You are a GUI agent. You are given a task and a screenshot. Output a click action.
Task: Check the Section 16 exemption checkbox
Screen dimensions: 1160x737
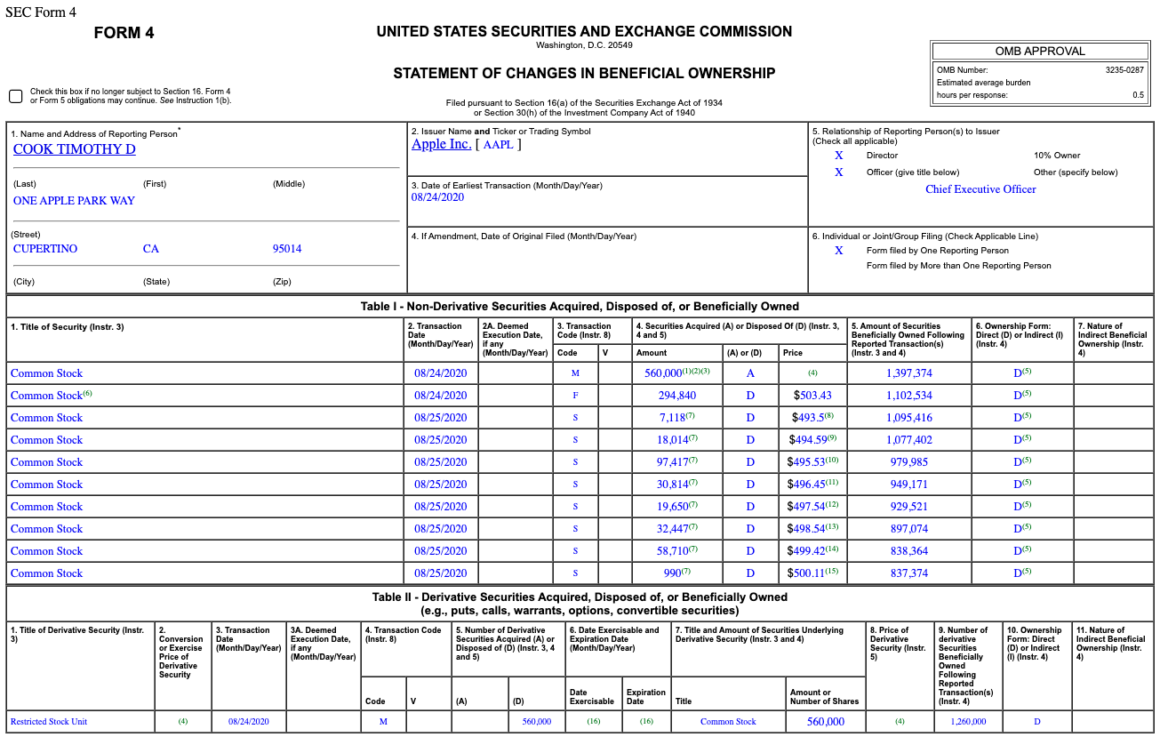[x=14, y=96]
